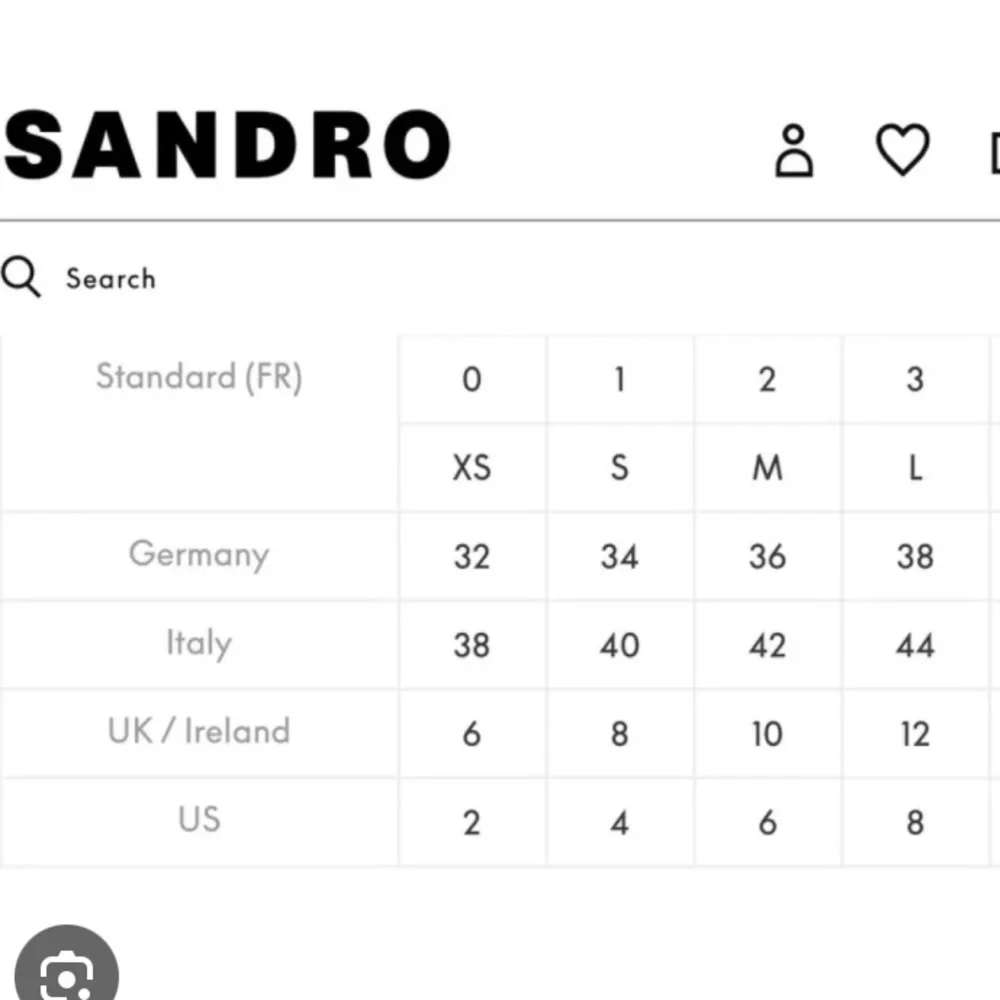This screenshot has height=1000, width=1000.
Task: Select the Italy size 44 cell
Action: coord(914,645)
